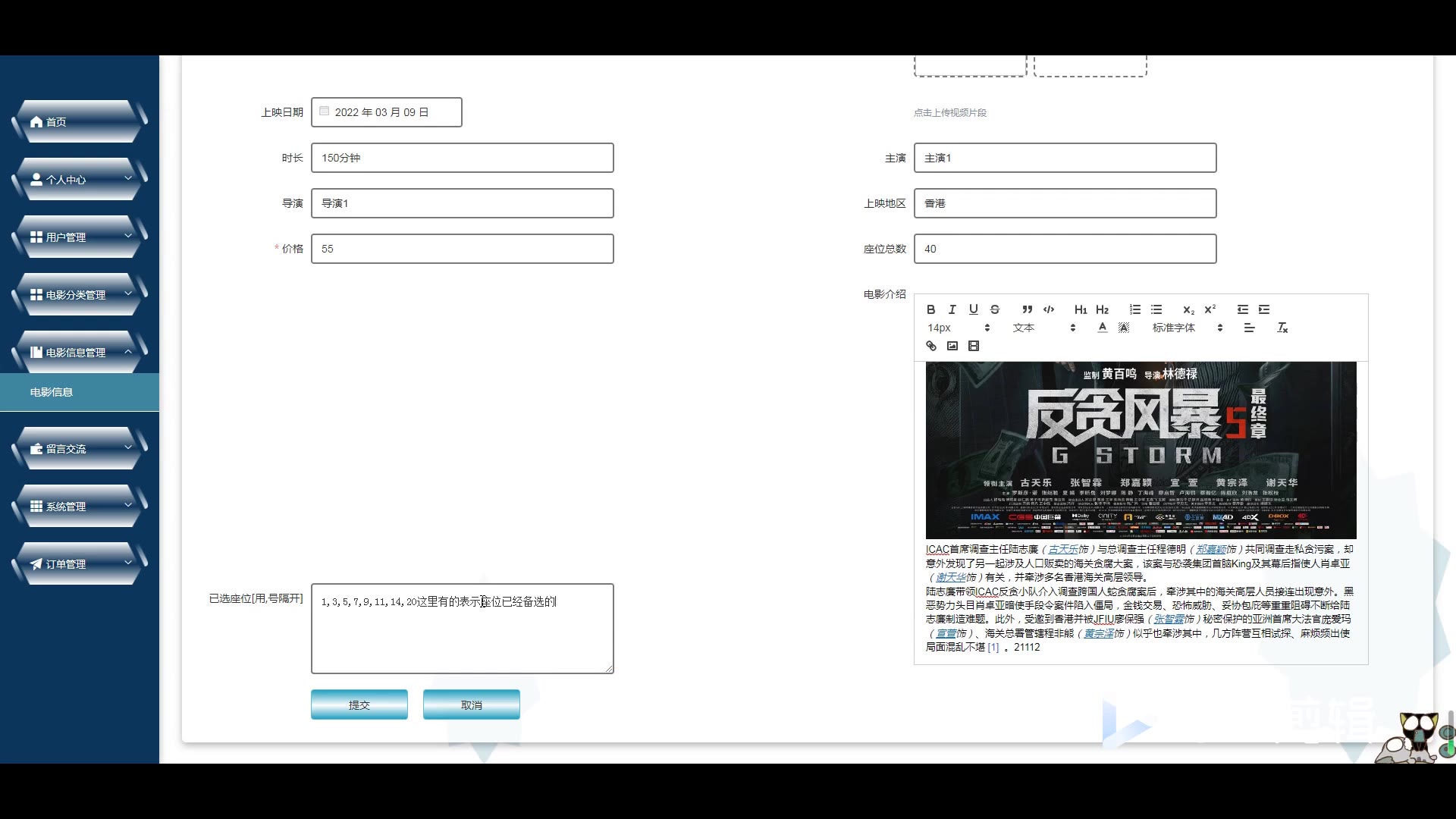Click the 提交 submit button
1456x819 pixels.
pyautogui.click(x=359, y=704)
